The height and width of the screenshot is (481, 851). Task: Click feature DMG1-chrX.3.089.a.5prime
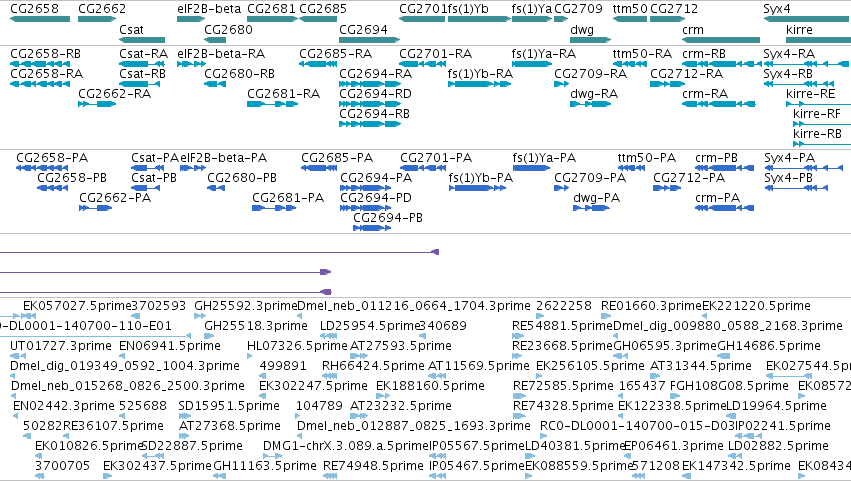click(x=346, y=446)
